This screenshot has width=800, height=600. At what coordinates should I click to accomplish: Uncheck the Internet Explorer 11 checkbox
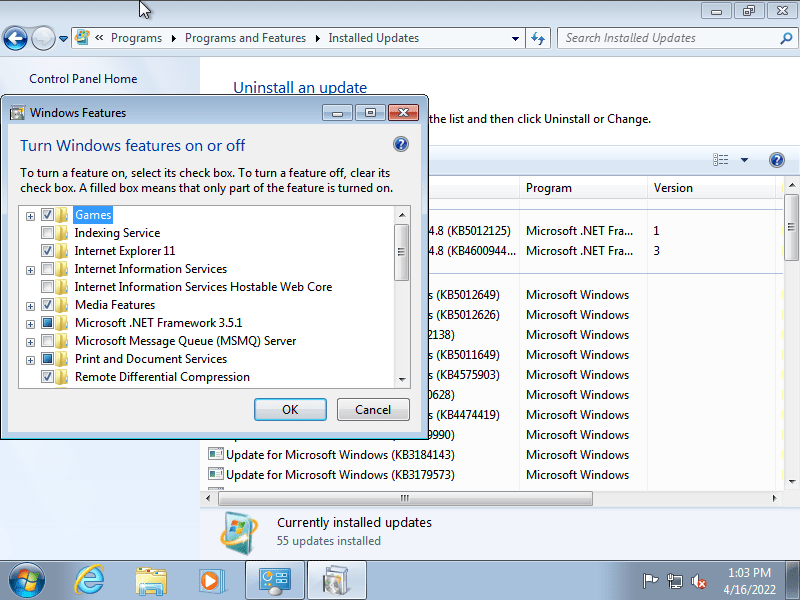click(x=47, y=251)
